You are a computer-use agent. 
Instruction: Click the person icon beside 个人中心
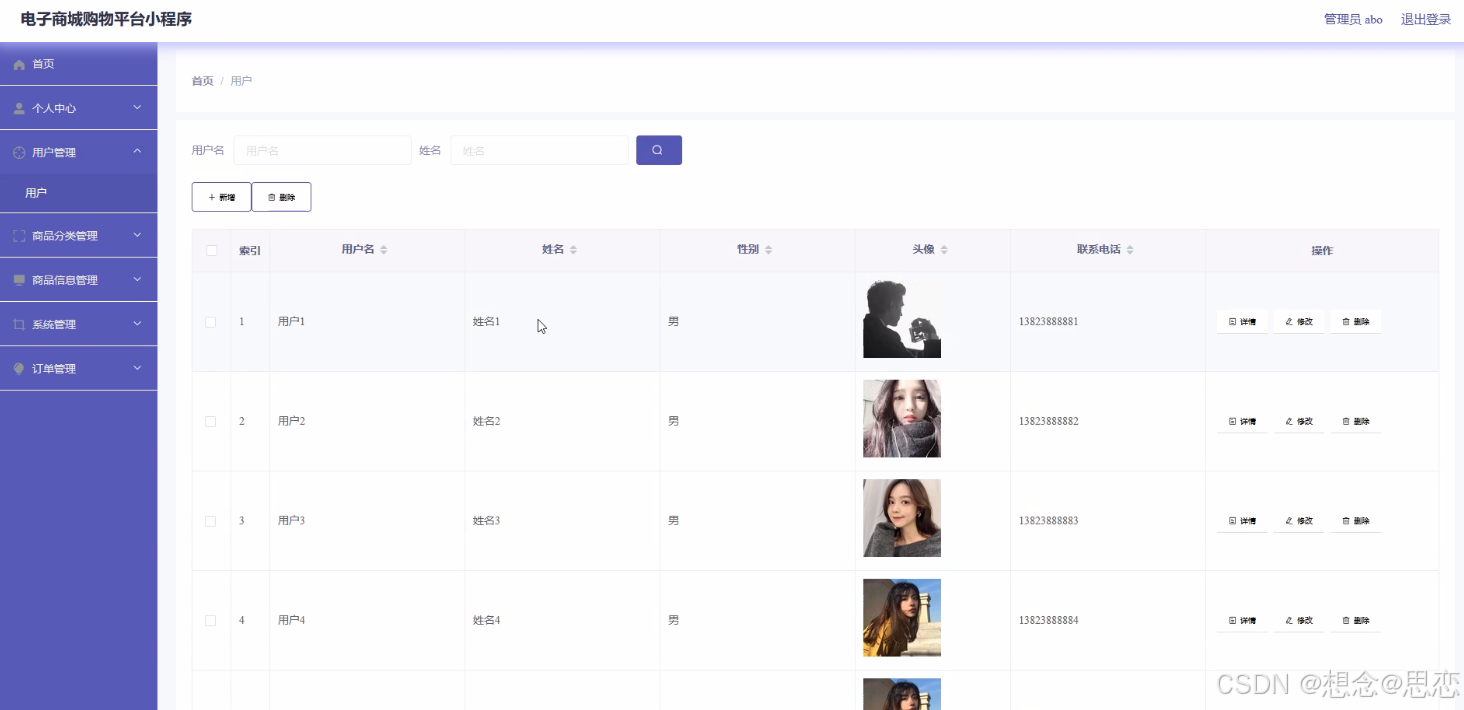coord(19,108)
